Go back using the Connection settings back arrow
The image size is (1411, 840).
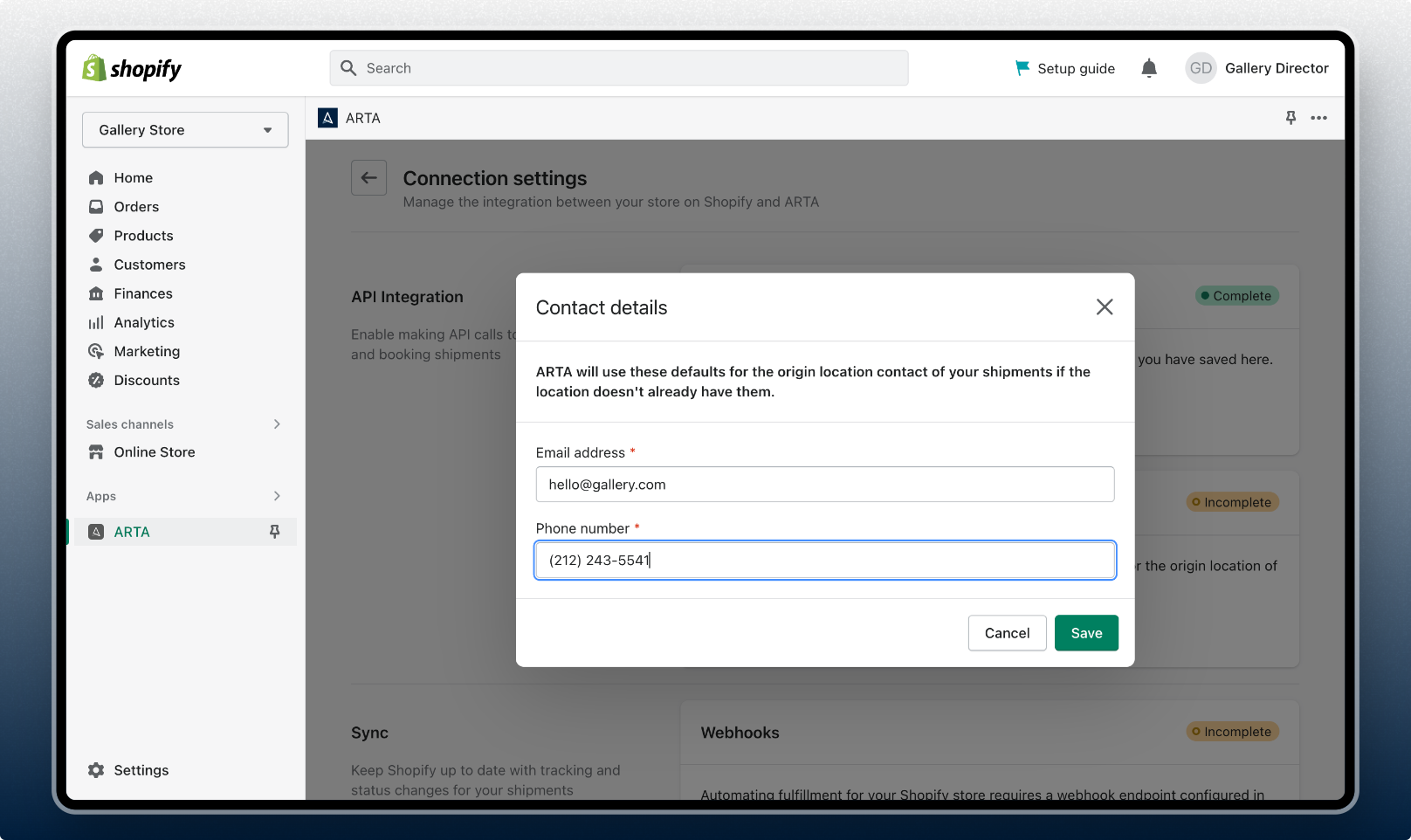[368, 177]
